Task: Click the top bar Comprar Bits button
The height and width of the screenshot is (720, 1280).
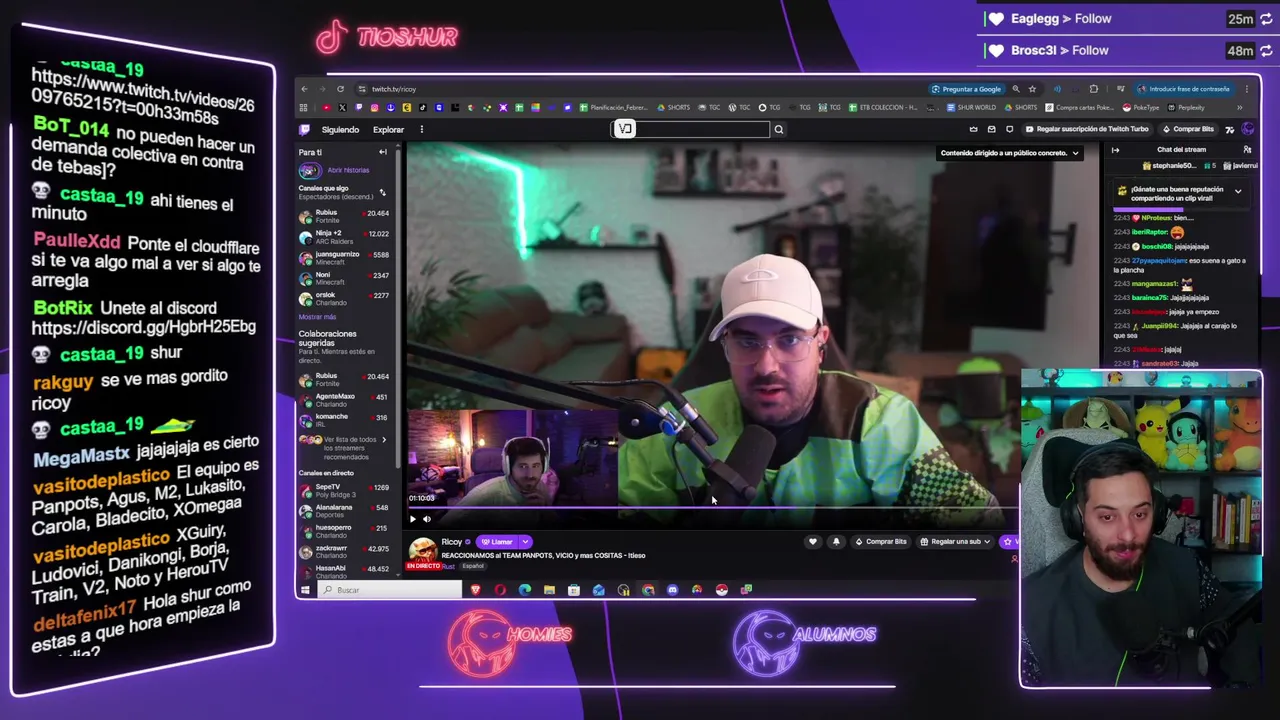Action: tap(1187, 129)
